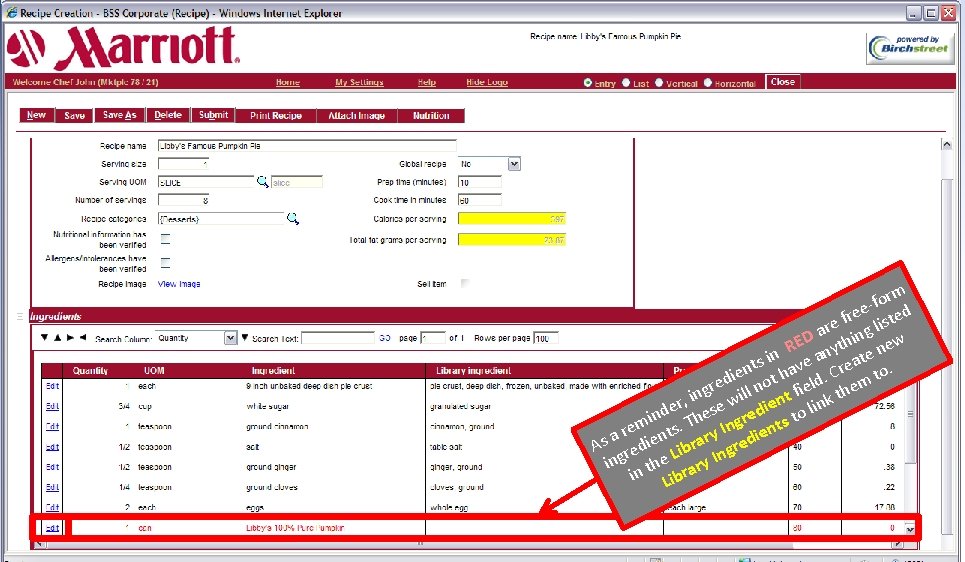Click the Rows per page field

pyautogui.click(x=546, y=338)
